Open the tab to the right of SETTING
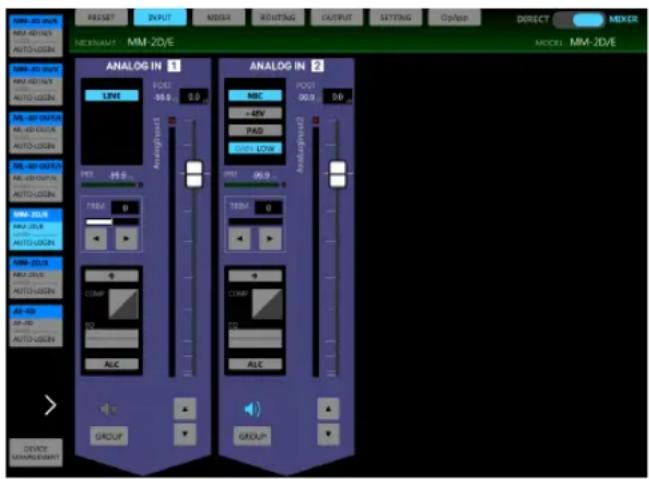This screenshot has height=479, width=649. 454,17
